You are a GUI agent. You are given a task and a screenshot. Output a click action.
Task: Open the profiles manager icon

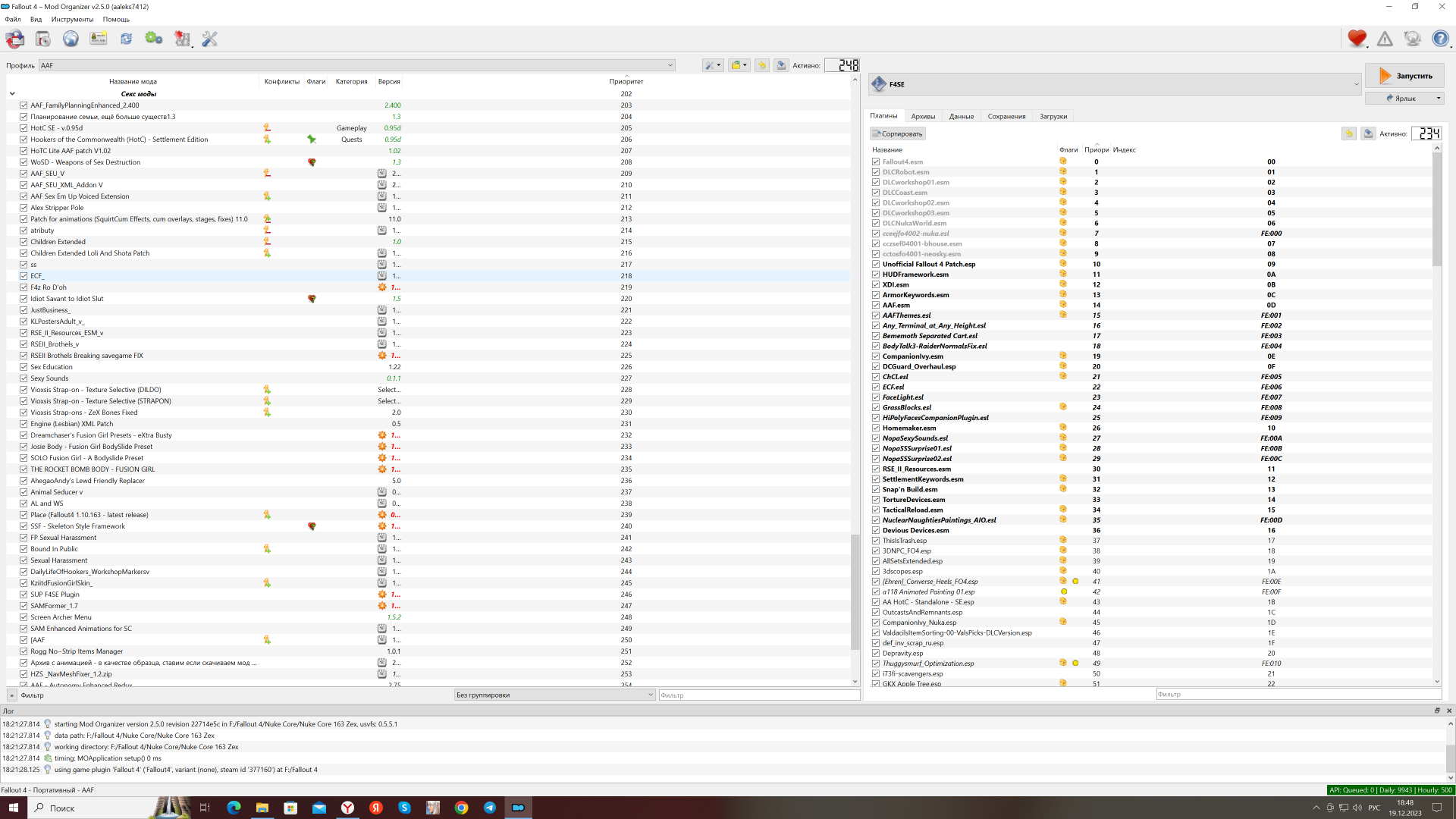point(99,39)
